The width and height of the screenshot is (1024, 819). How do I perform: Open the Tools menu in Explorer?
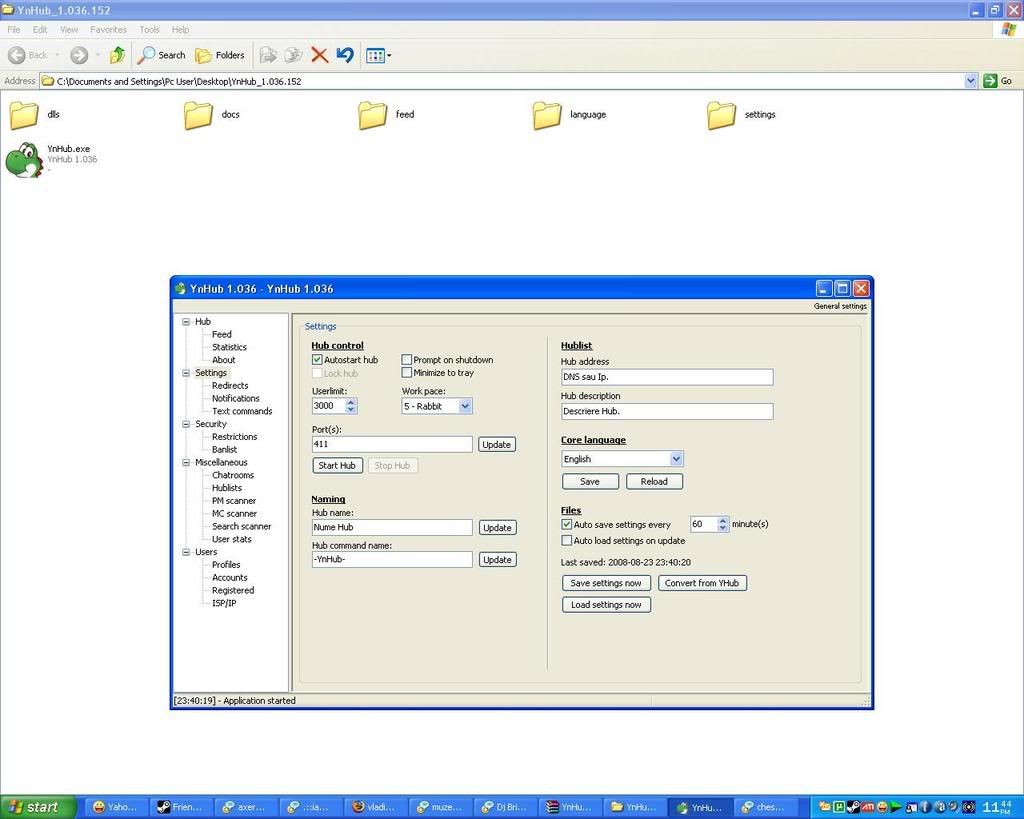[x=149, y=29]
